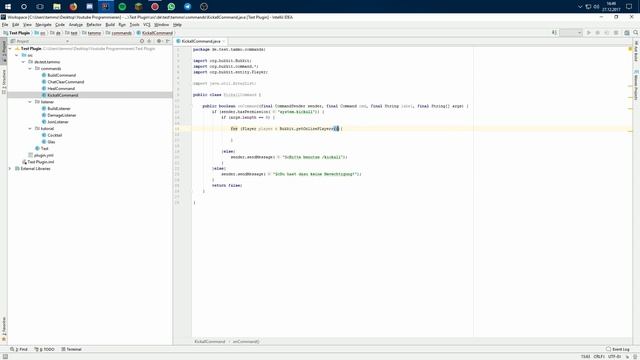Screen dimensions: 640x360
Task: Open Firefox from the taskbar
Action: click(x=73, y=7)
